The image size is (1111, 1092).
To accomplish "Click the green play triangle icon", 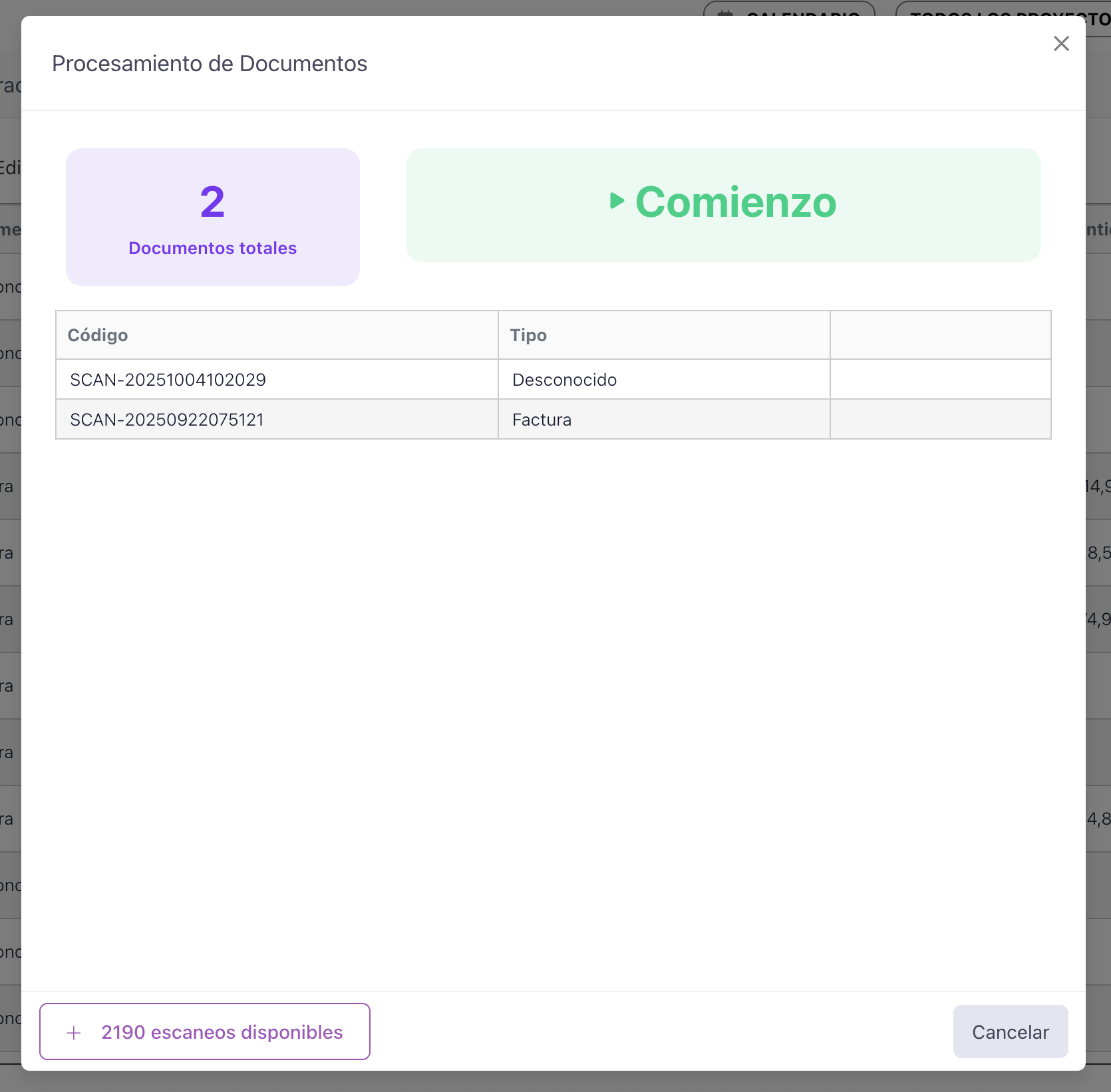I will point(617,201).
